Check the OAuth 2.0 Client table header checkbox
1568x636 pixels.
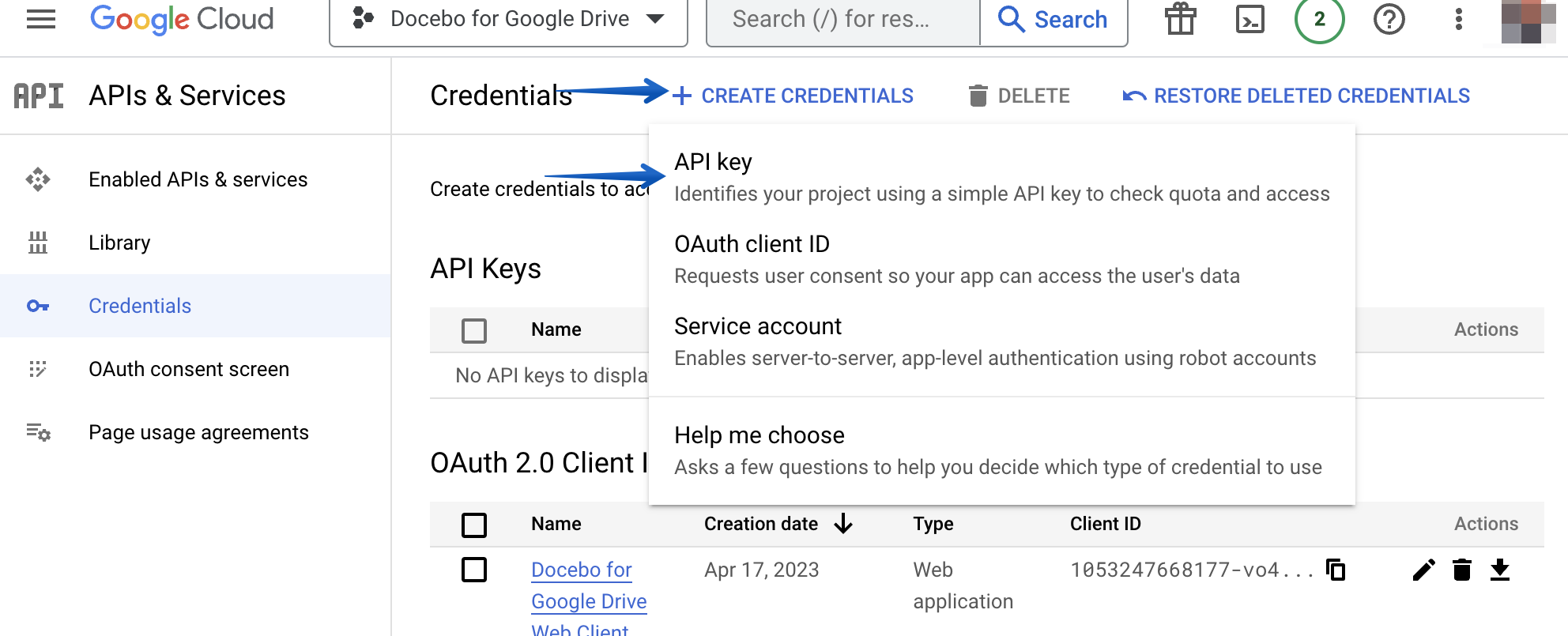click(x=473, y=524)
